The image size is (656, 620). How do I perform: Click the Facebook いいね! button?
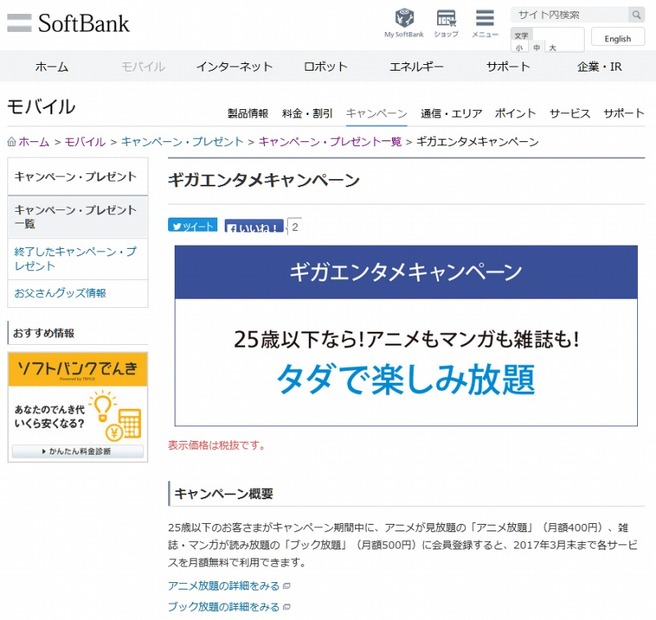tap(254, 226)
